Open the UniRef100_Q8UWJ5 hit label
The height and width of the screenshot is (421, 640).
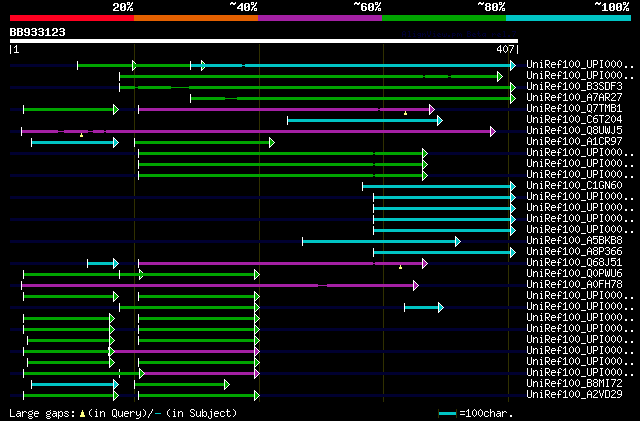click(x=574, y=131)
